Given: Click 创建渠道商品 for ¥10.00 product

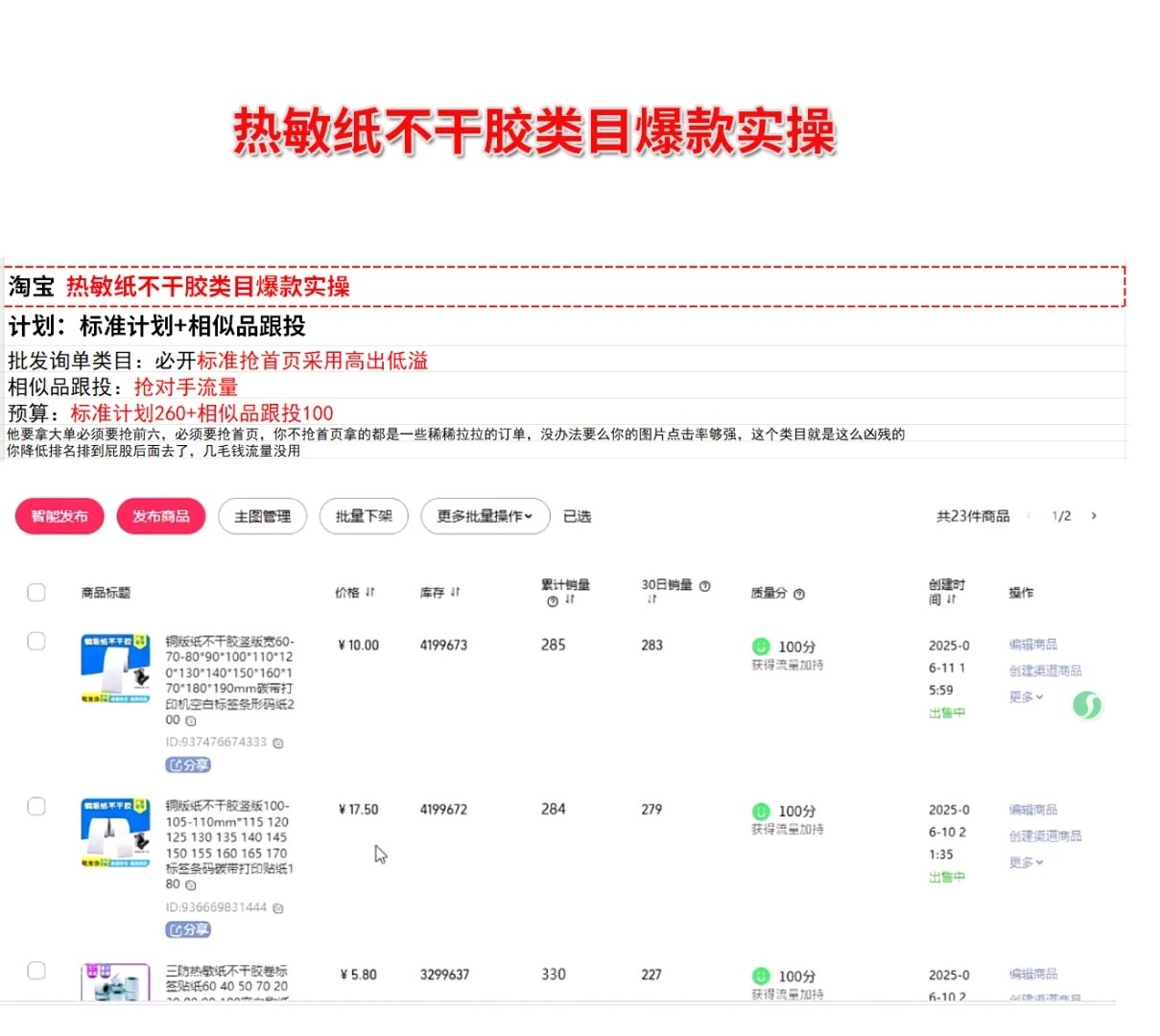Looking at the screenshot, I should [1046, 671].
